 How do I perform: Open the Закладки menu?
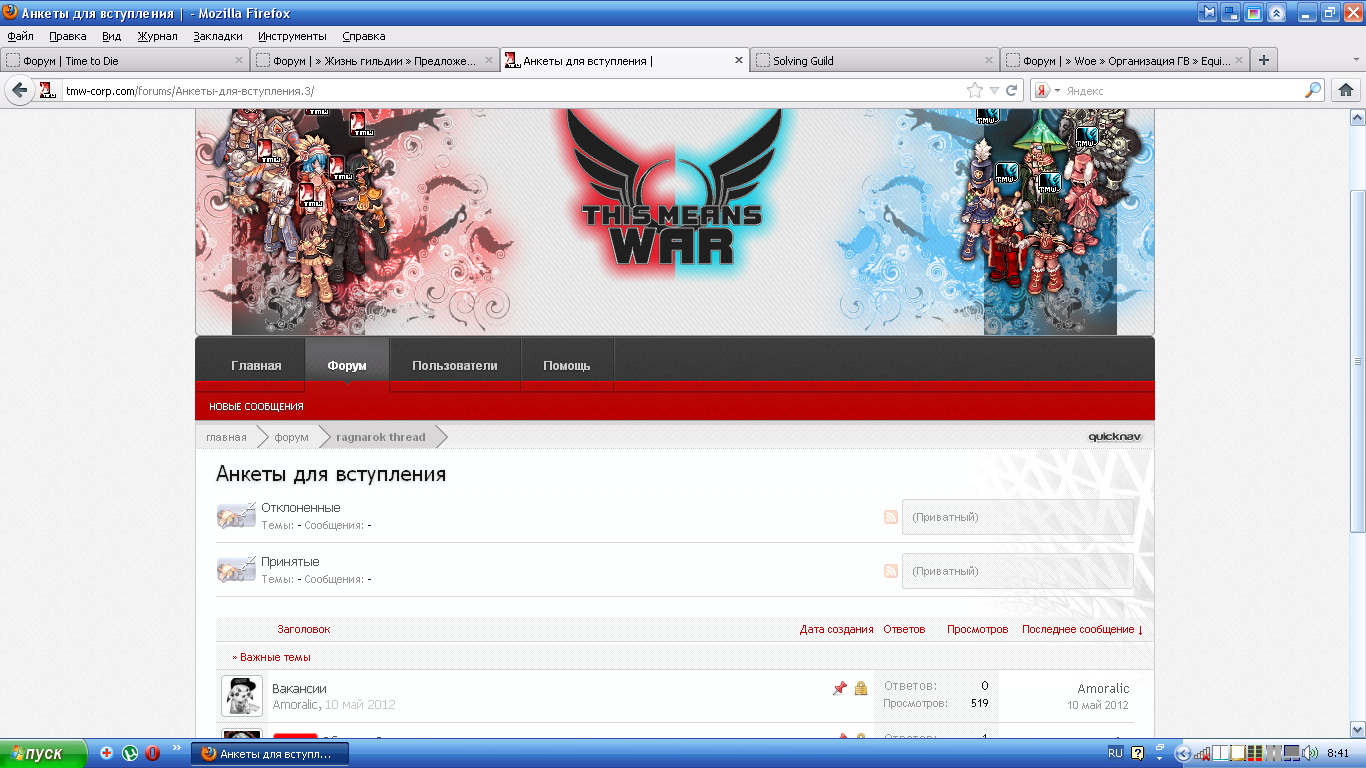(x=218, y=36)
